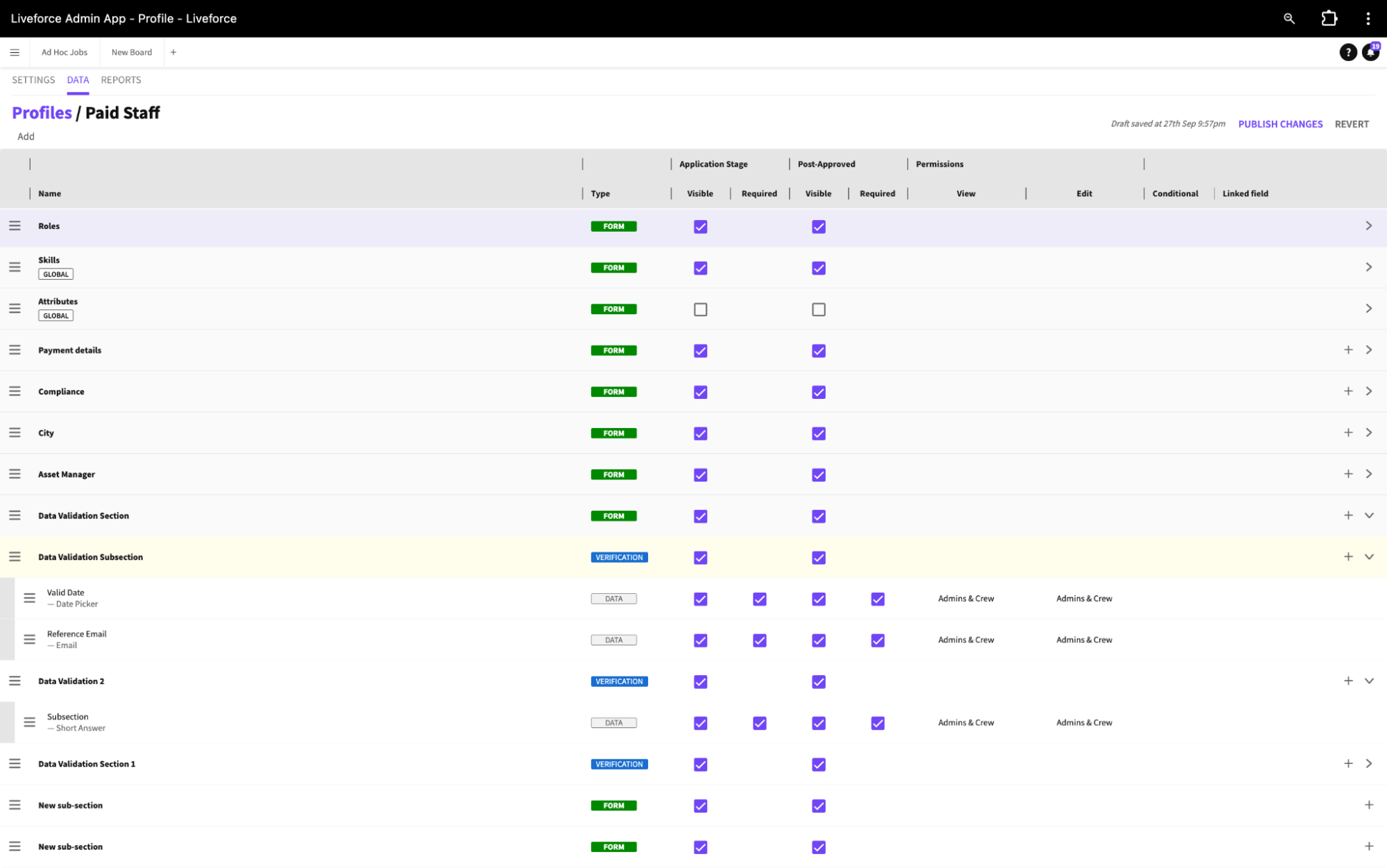
Task: Open the New Board tab
Action: [x=132, y=52]
